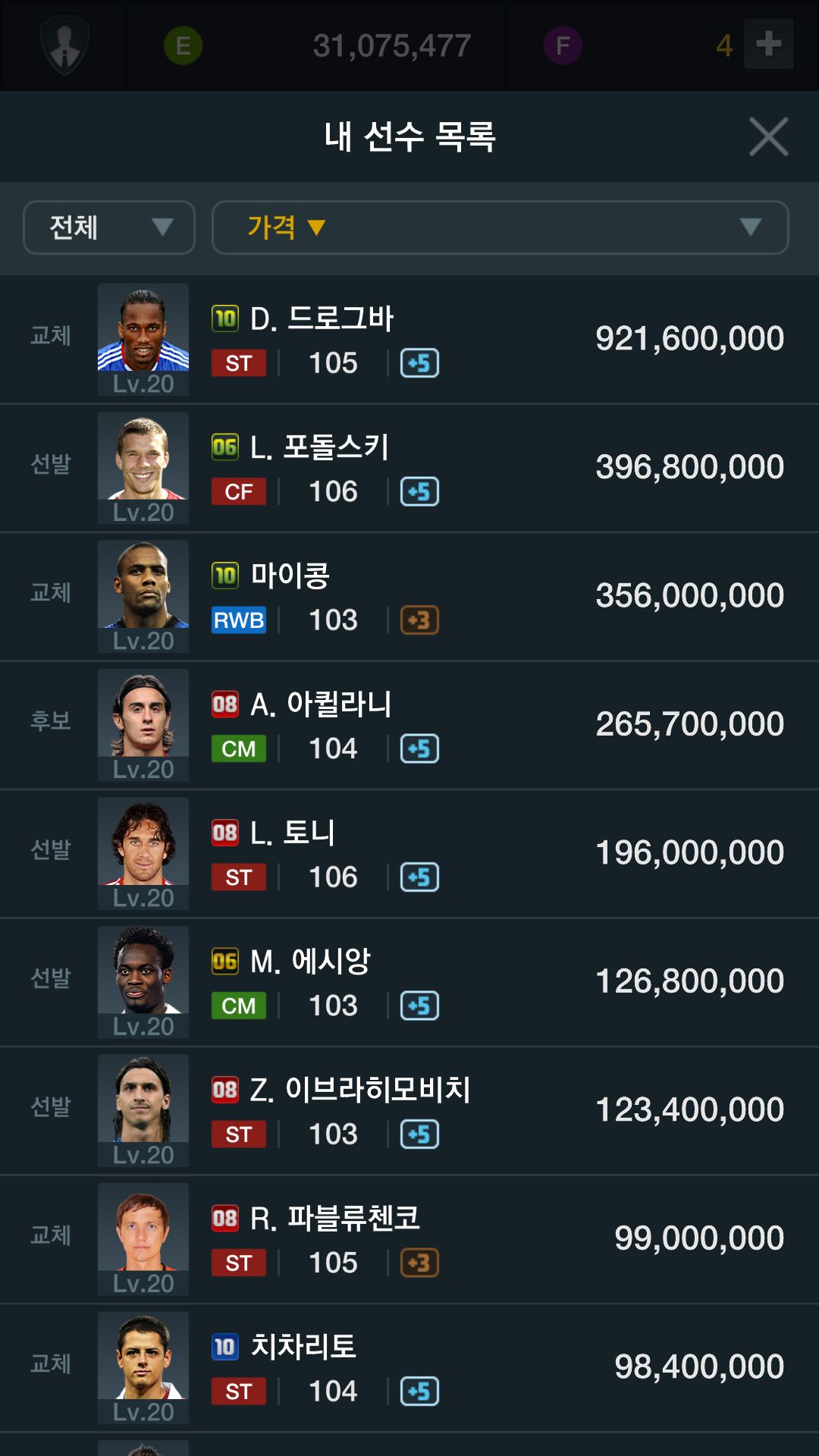Close the player list panel
The image size is (819, 1456).
tap(768, 136)
